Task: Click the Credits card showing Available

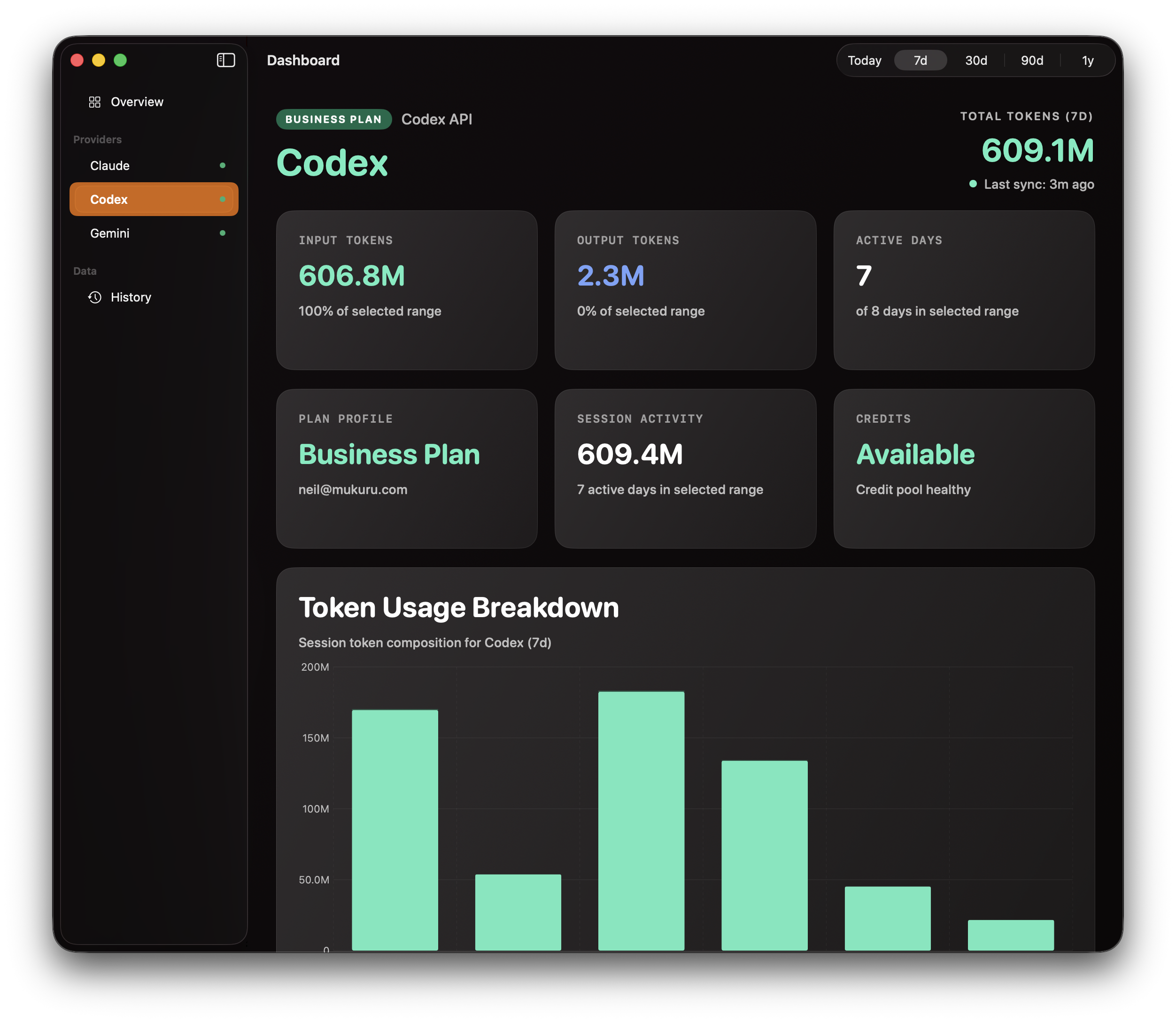Action: coord(963,468)
